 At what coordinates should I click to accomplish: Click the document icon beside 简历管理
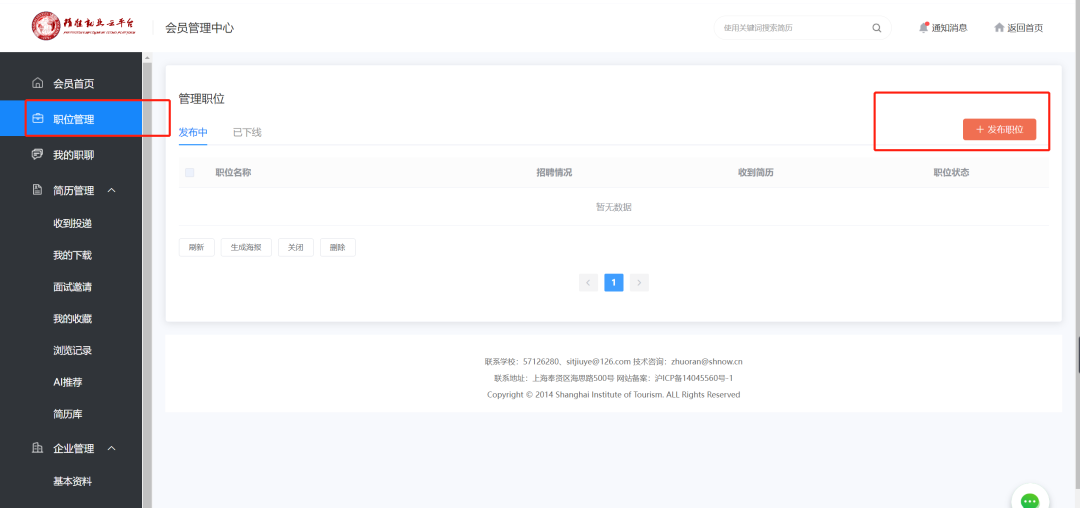(38, 189)
